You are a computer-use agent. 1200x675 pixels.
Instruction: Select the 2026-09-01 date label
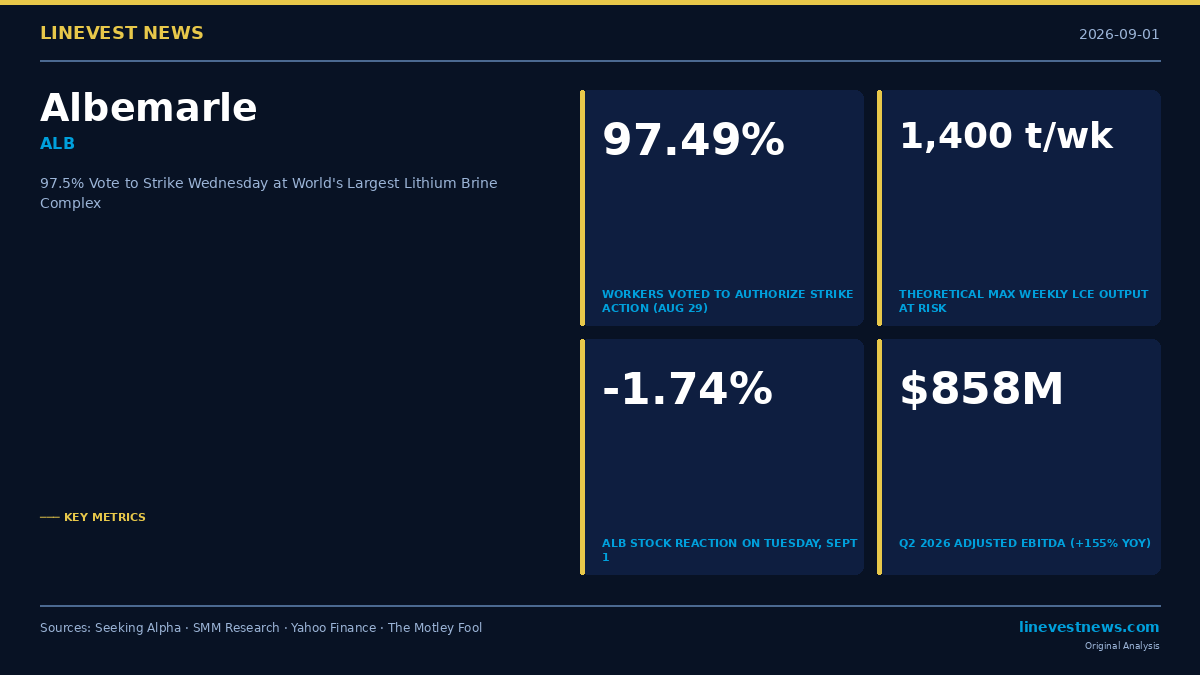point(1119,35)
